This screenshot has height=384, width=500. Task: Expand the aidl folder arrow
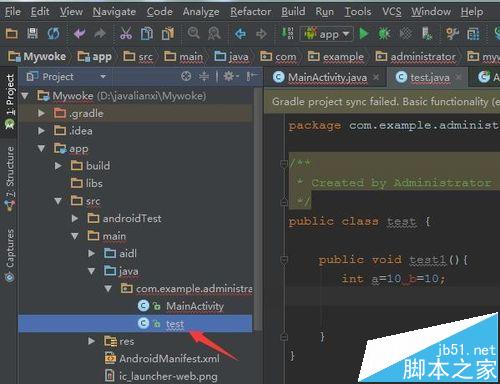click(x=91, y=254)
